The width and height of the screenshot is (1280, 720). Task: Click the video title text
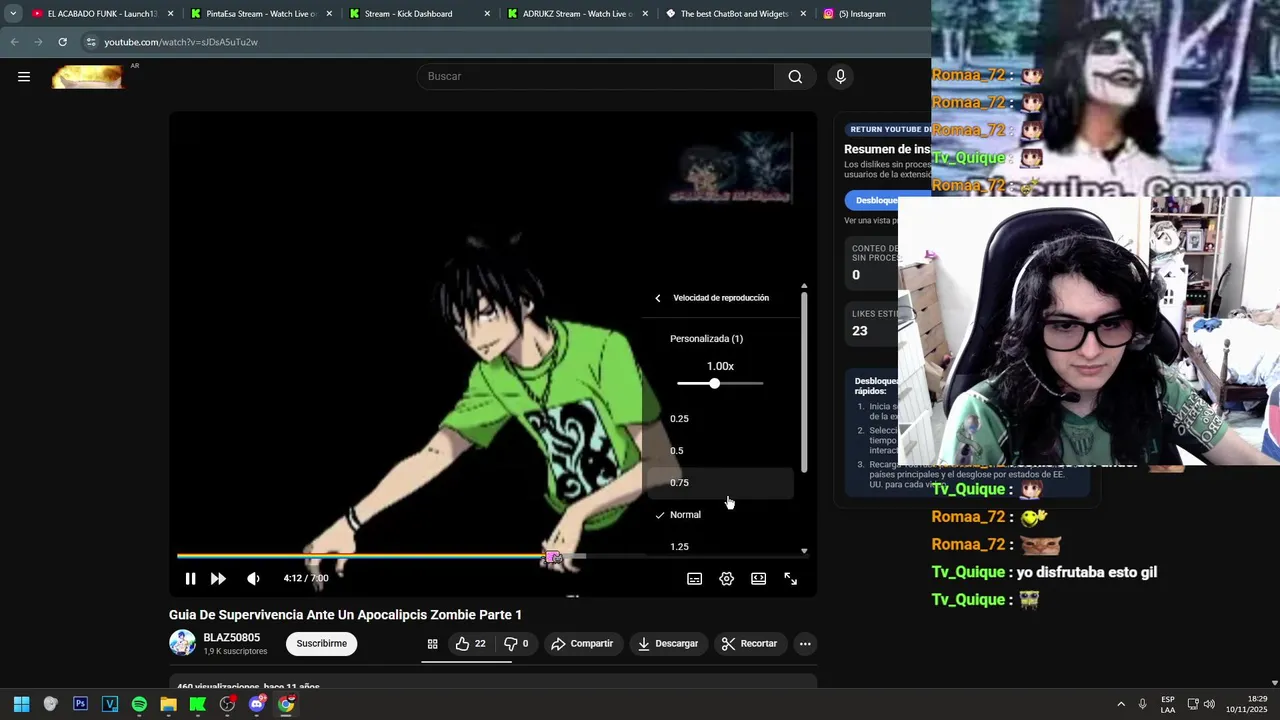[x=345, y=614]
